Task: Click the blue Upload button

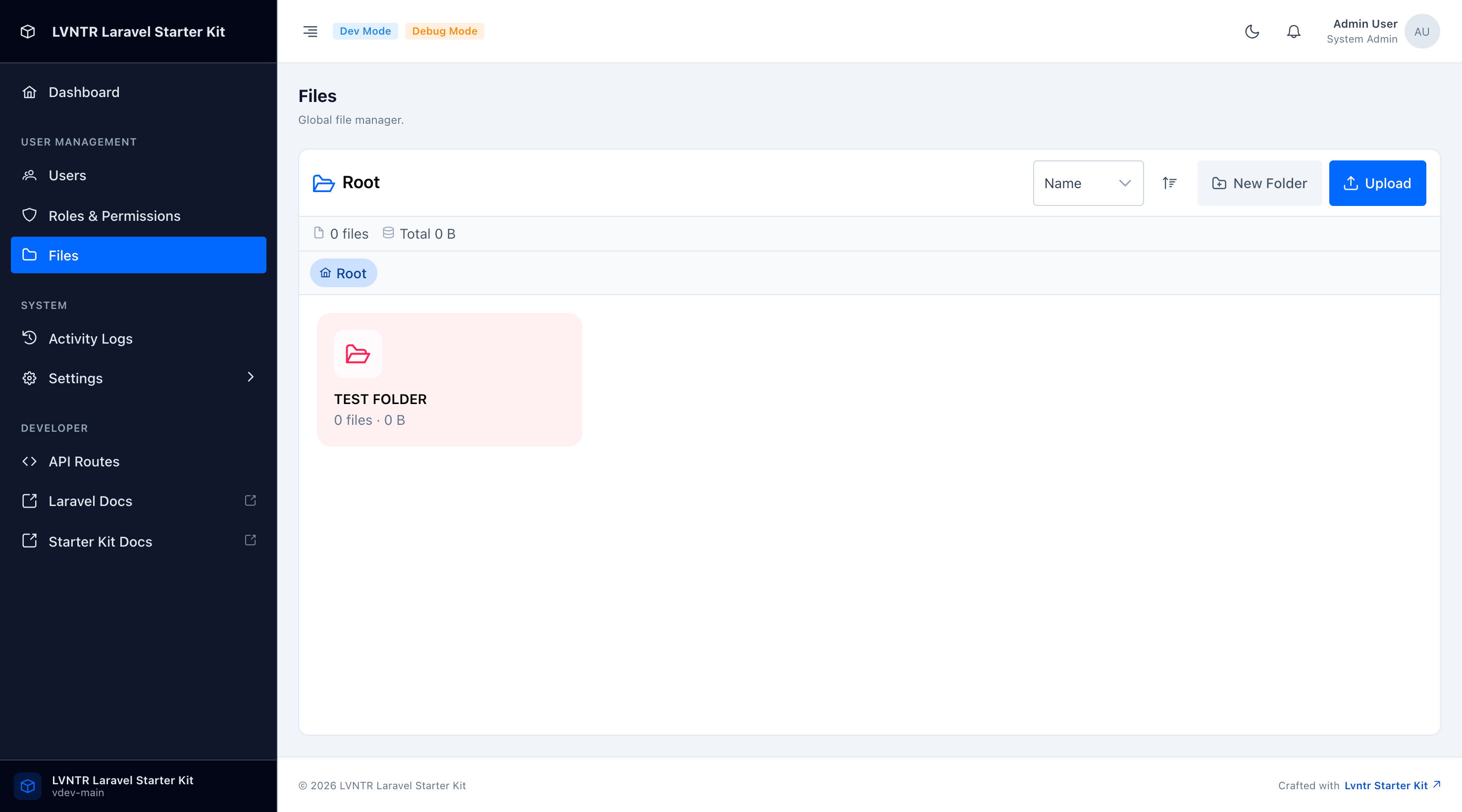Action: 1377,183
